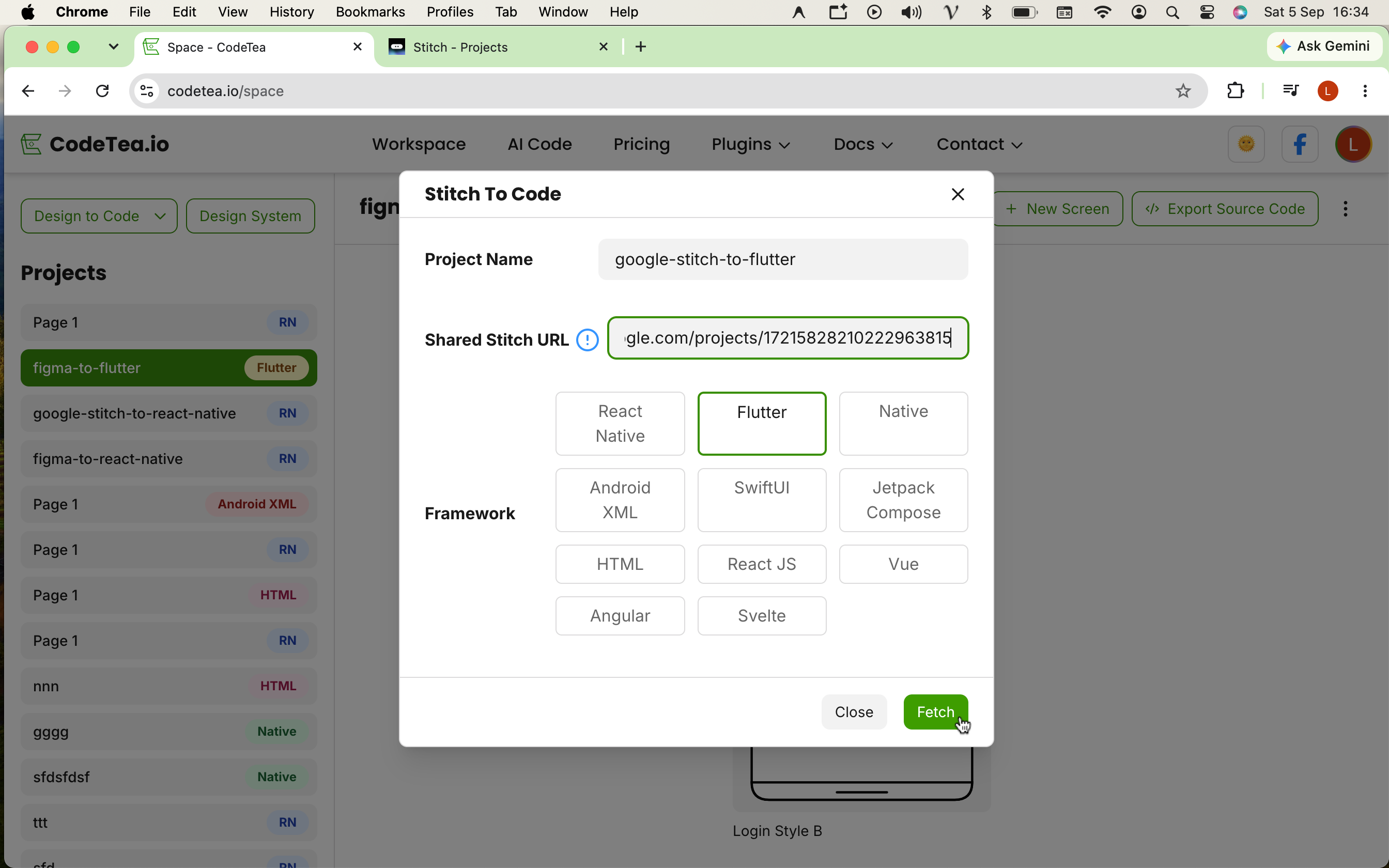
Task: Open the AI Code nav item
Action: (x=539, y=144)
